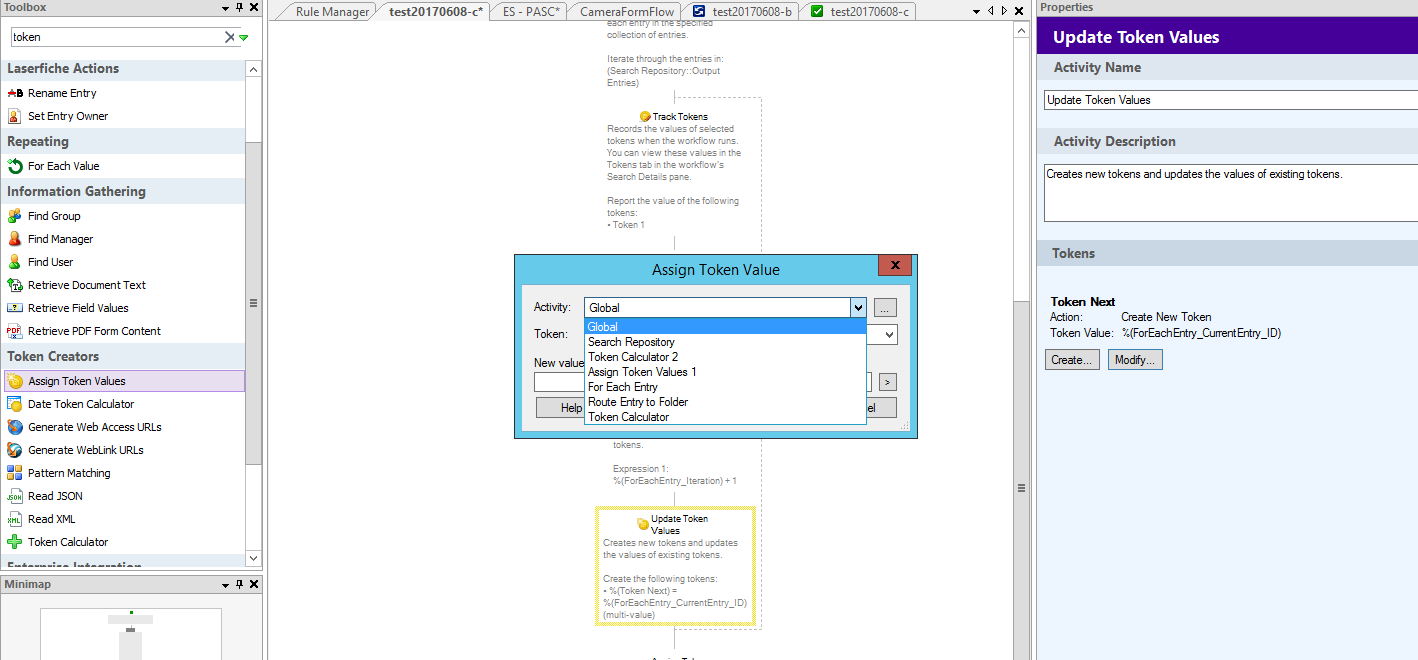Screen dimensions: 1418x660
Task: Switch to the Rule Manager tab
Action: pos(332,12)
